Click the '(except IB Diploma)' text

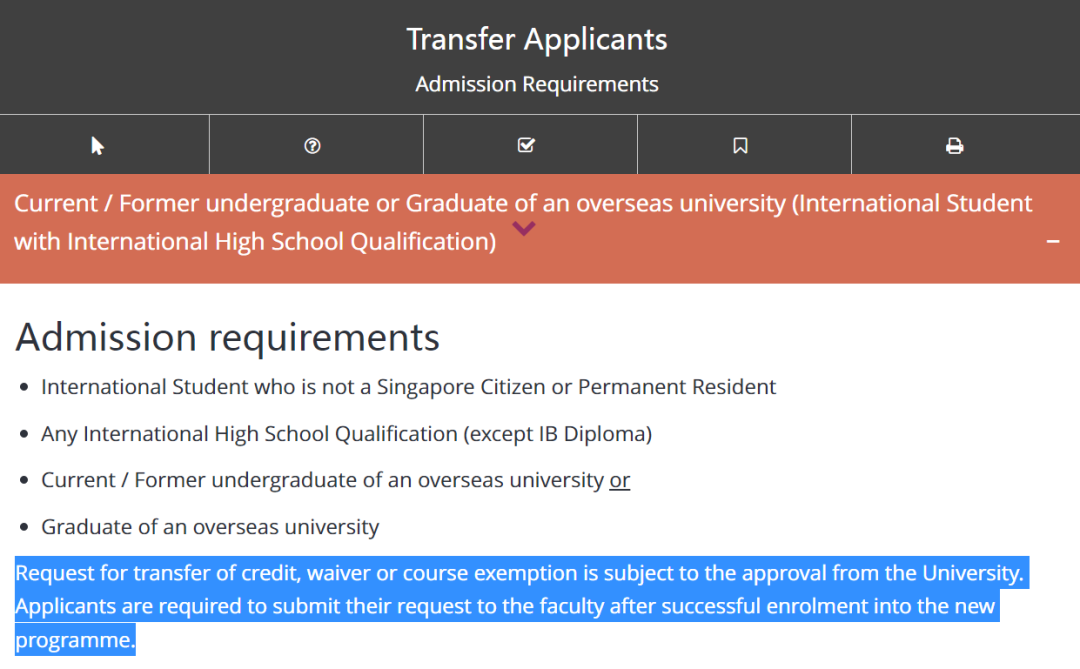pos(558,434)
